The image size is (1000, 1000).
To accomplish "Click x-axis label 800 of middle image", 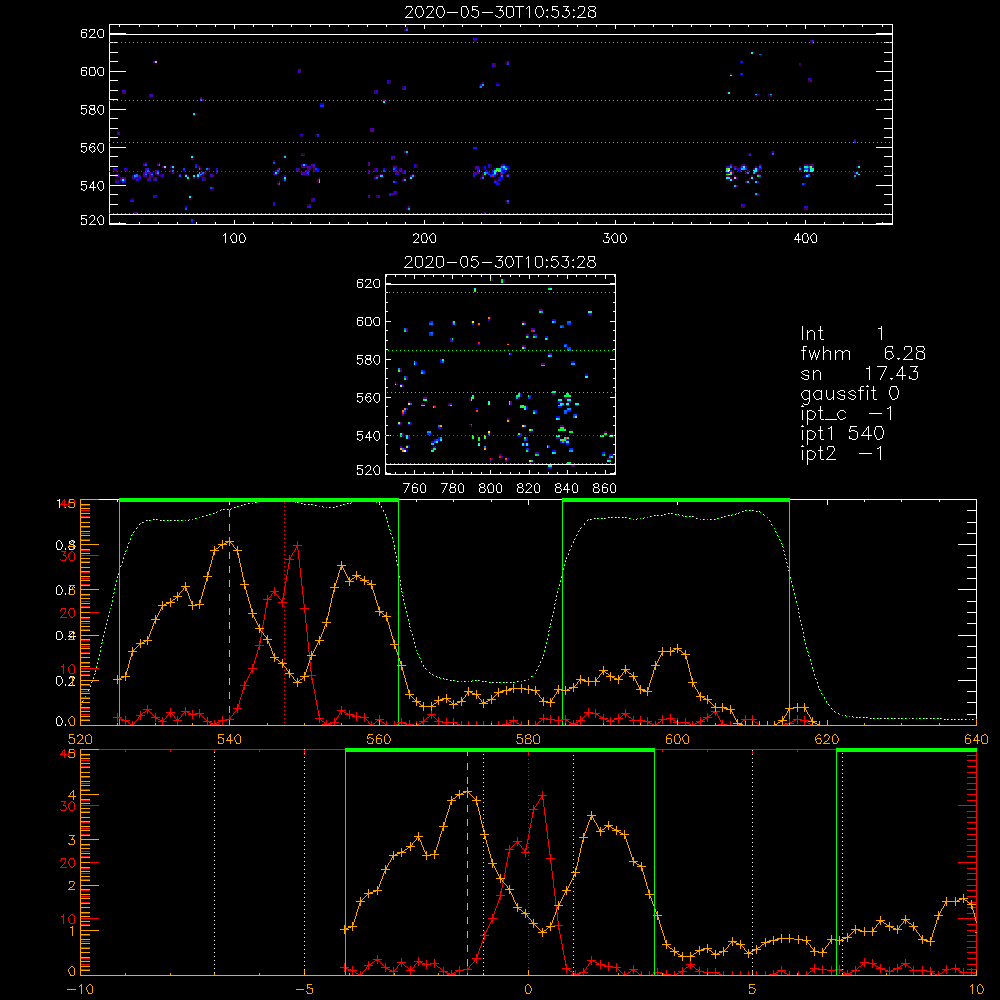I will (490, 489).
